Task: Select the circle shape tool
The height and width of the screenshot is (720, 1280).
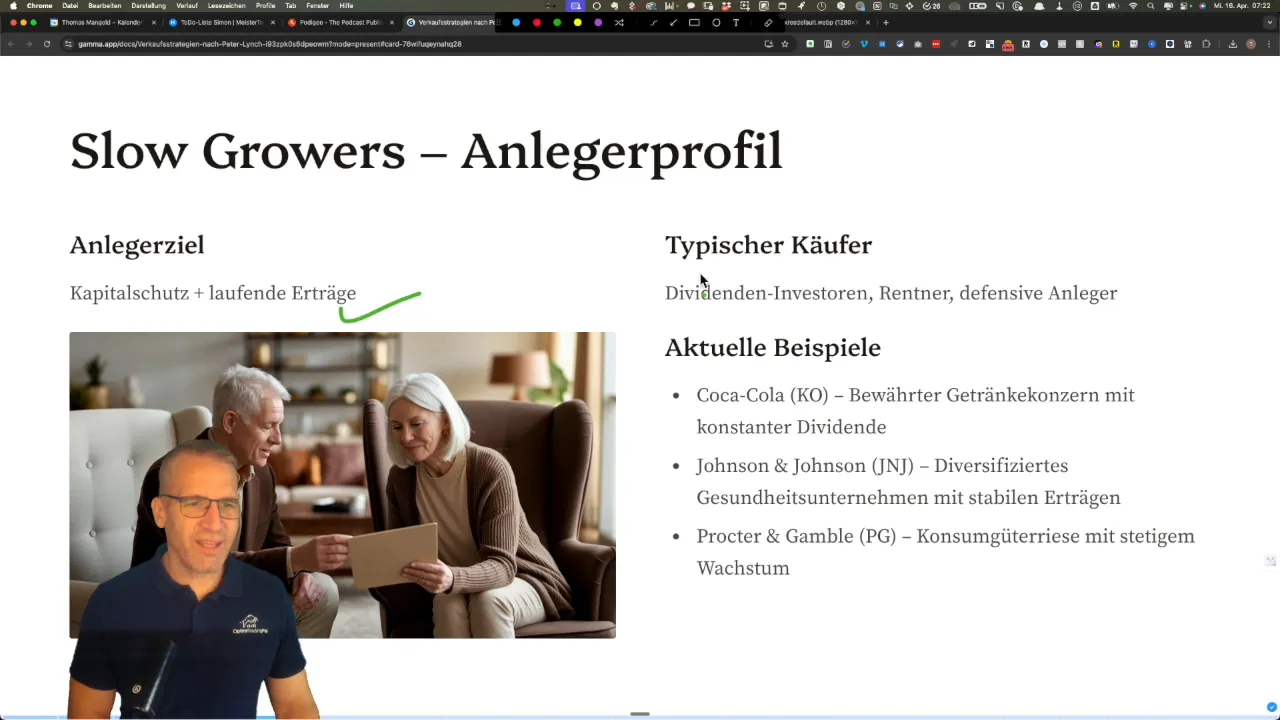Action: tap(716, 22)
